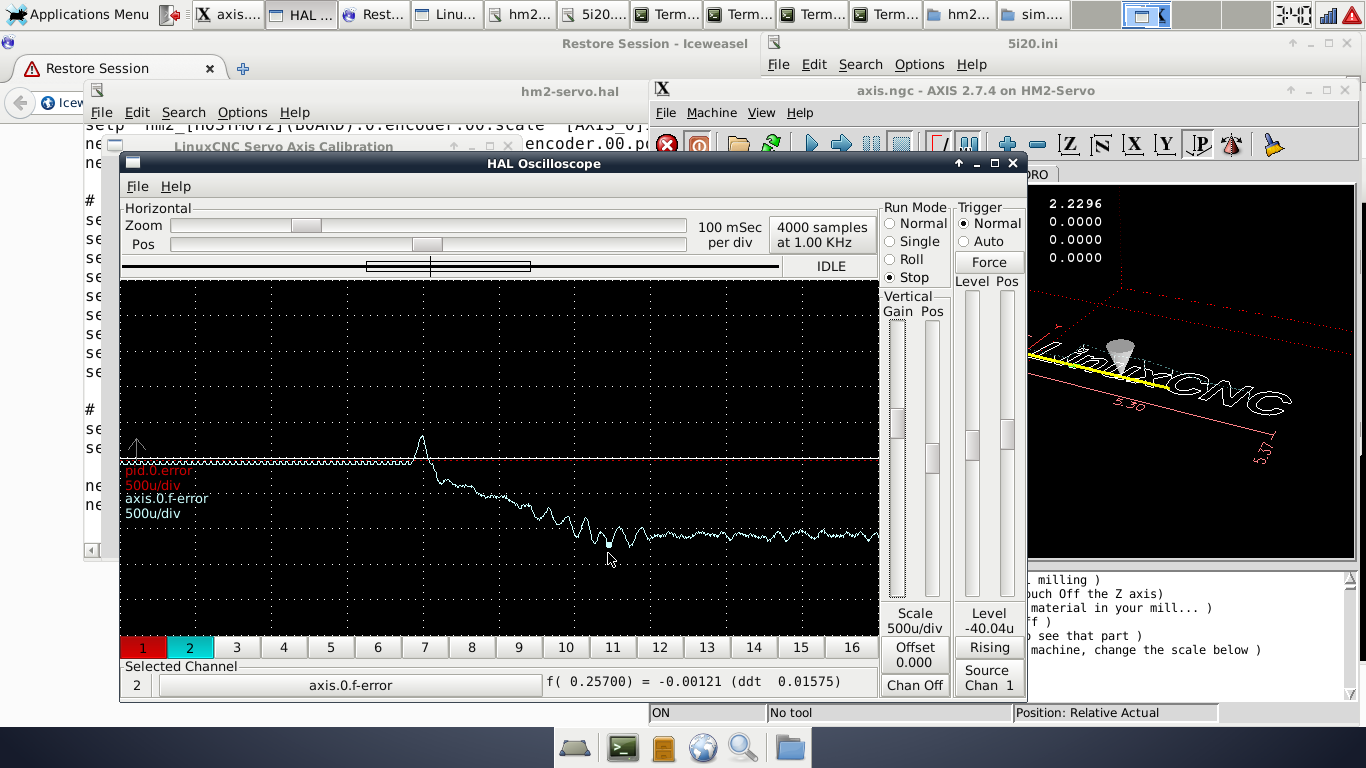Launch web browser from the bottom dock
1366x768 pixels.
[703, 747]
